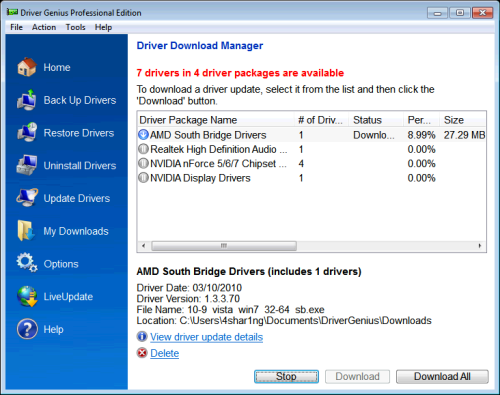Click the 0.00% value for Realtek audio
This screenshot has height=395, width=500.
tap(421, 149)
